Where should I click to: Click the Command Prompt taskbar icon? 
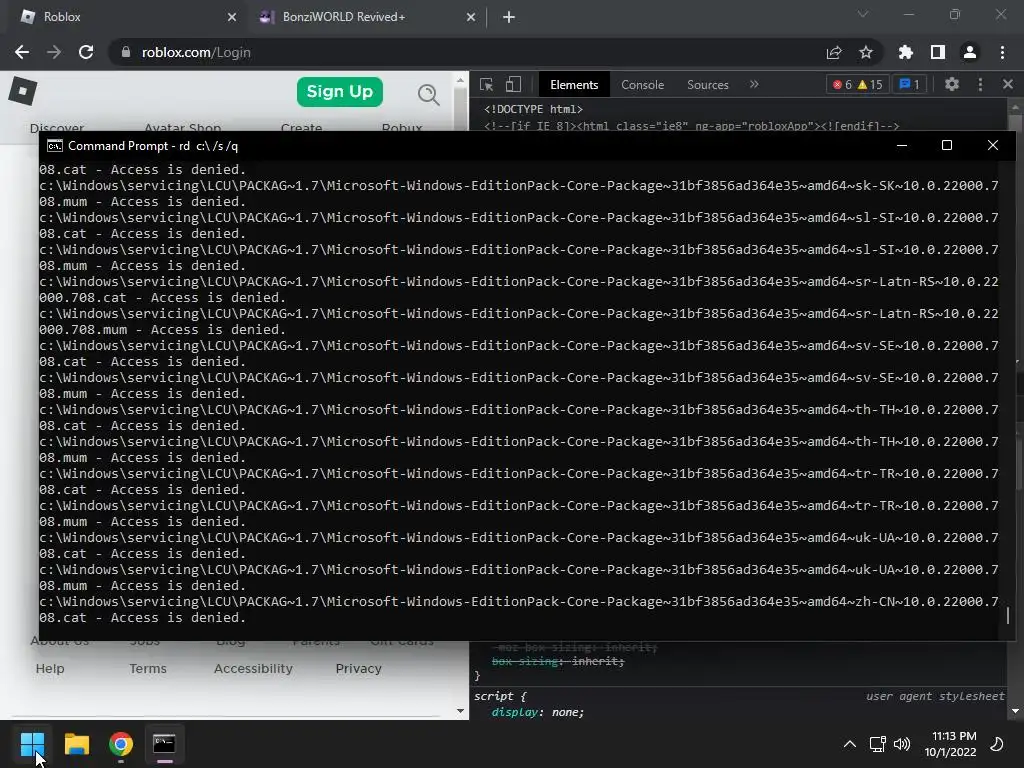[165, 744]
